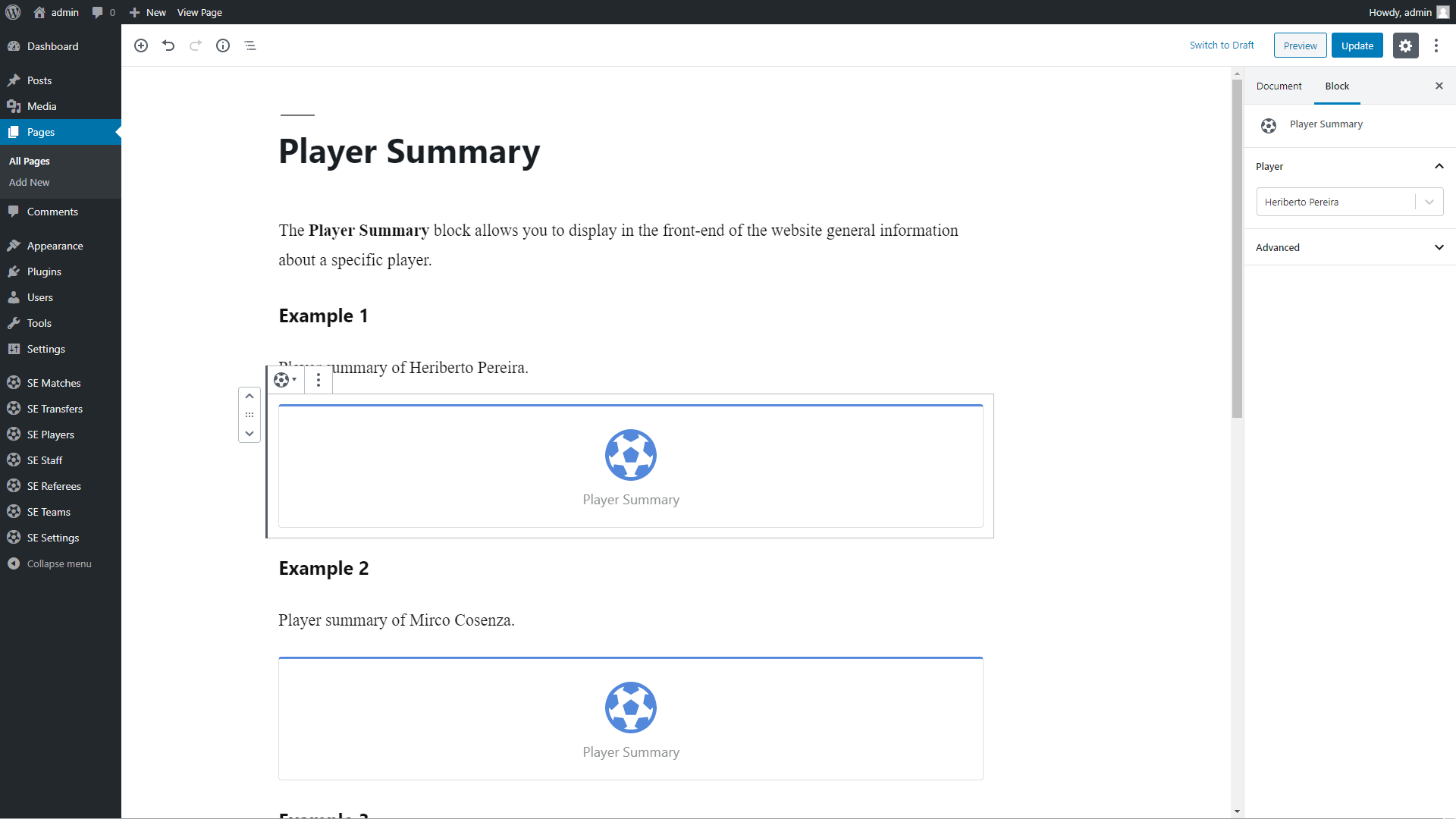This screenshot has height=819, width=1456.
Task: Collapse the admin sidebar menu
Action: point(58,563)
